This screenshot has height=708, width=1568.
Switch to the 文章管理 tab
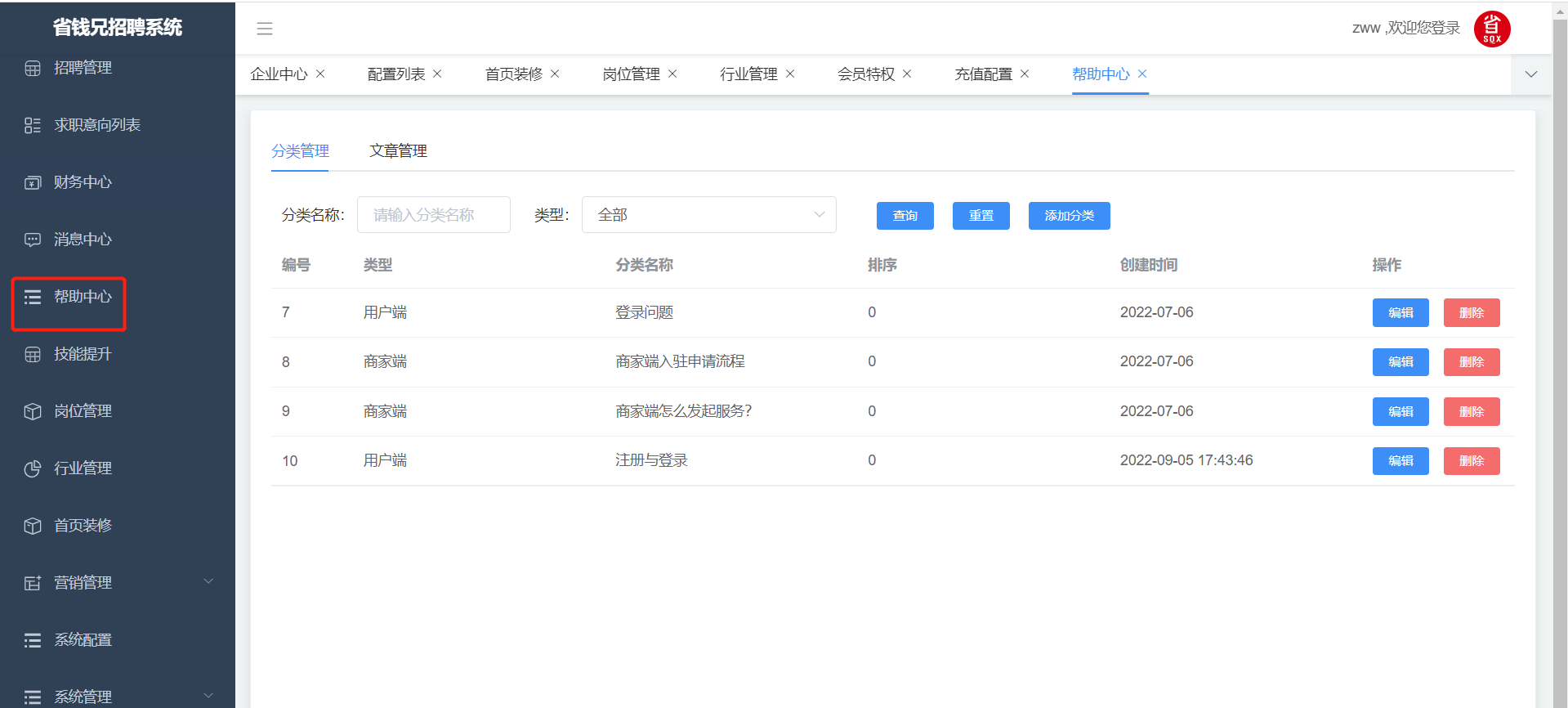[x=398, y=151]
